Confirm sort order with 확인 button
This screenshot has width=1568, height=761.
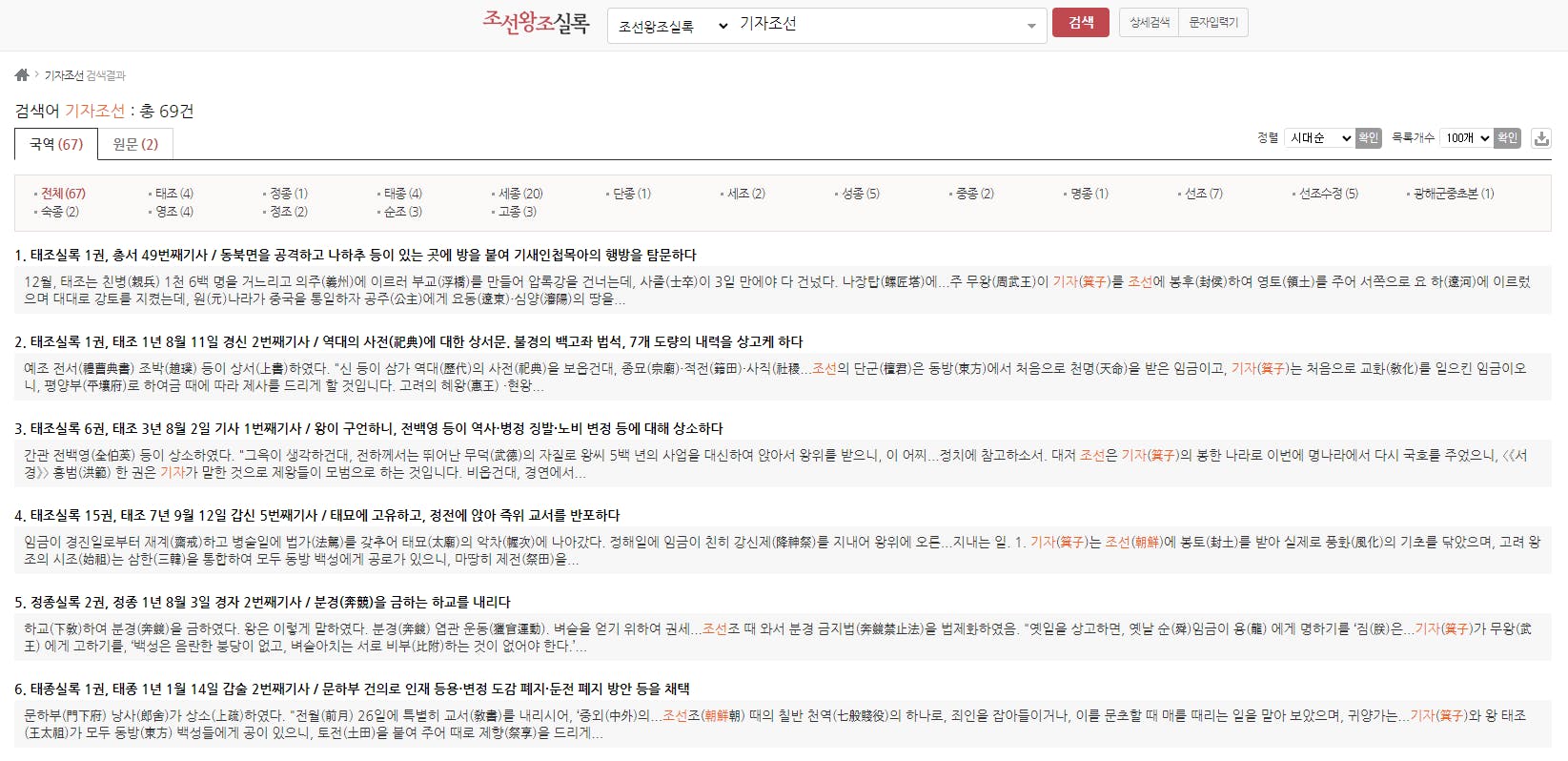(x=1369, y=138)
